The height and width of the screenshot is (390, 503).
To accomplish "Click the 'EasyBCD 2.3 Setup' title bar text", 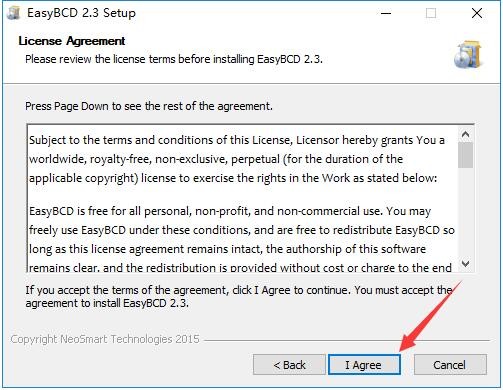I will (82, 13).
